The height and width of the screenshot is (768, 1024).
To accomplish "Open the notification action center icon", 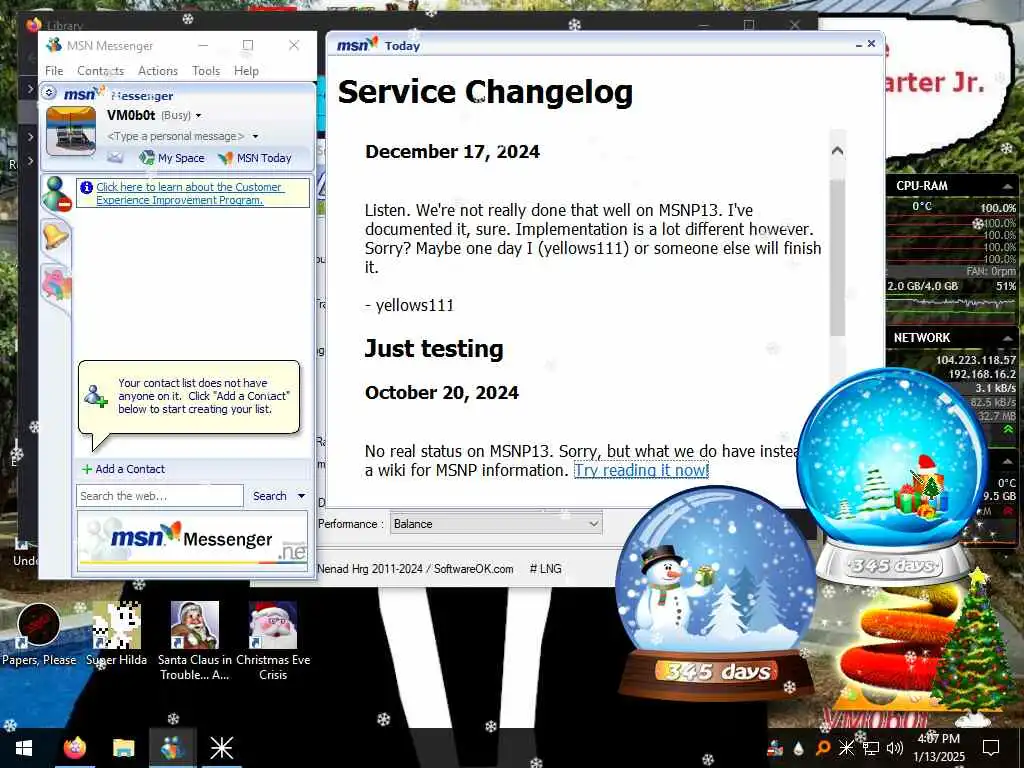I will click(991, 748).
